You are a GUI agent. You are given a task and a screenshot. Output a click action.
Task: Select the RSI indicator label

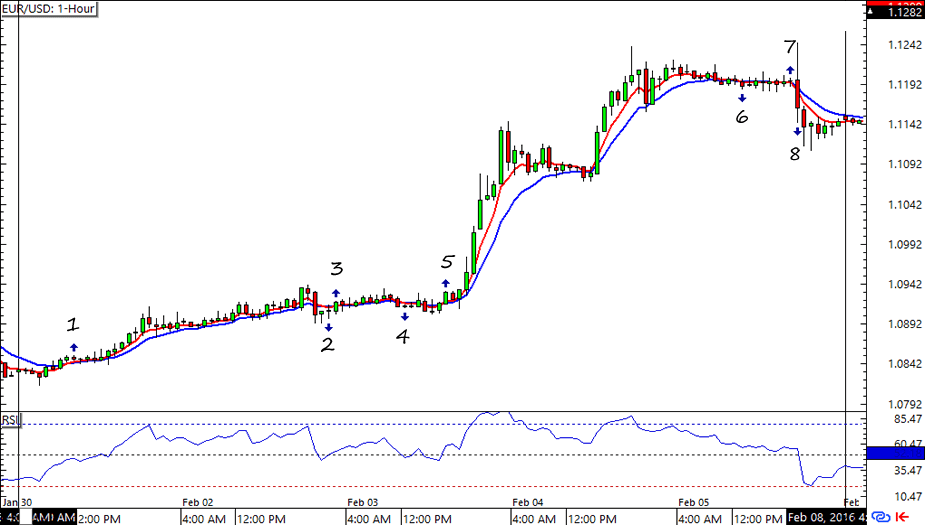(x=11, y=420)
